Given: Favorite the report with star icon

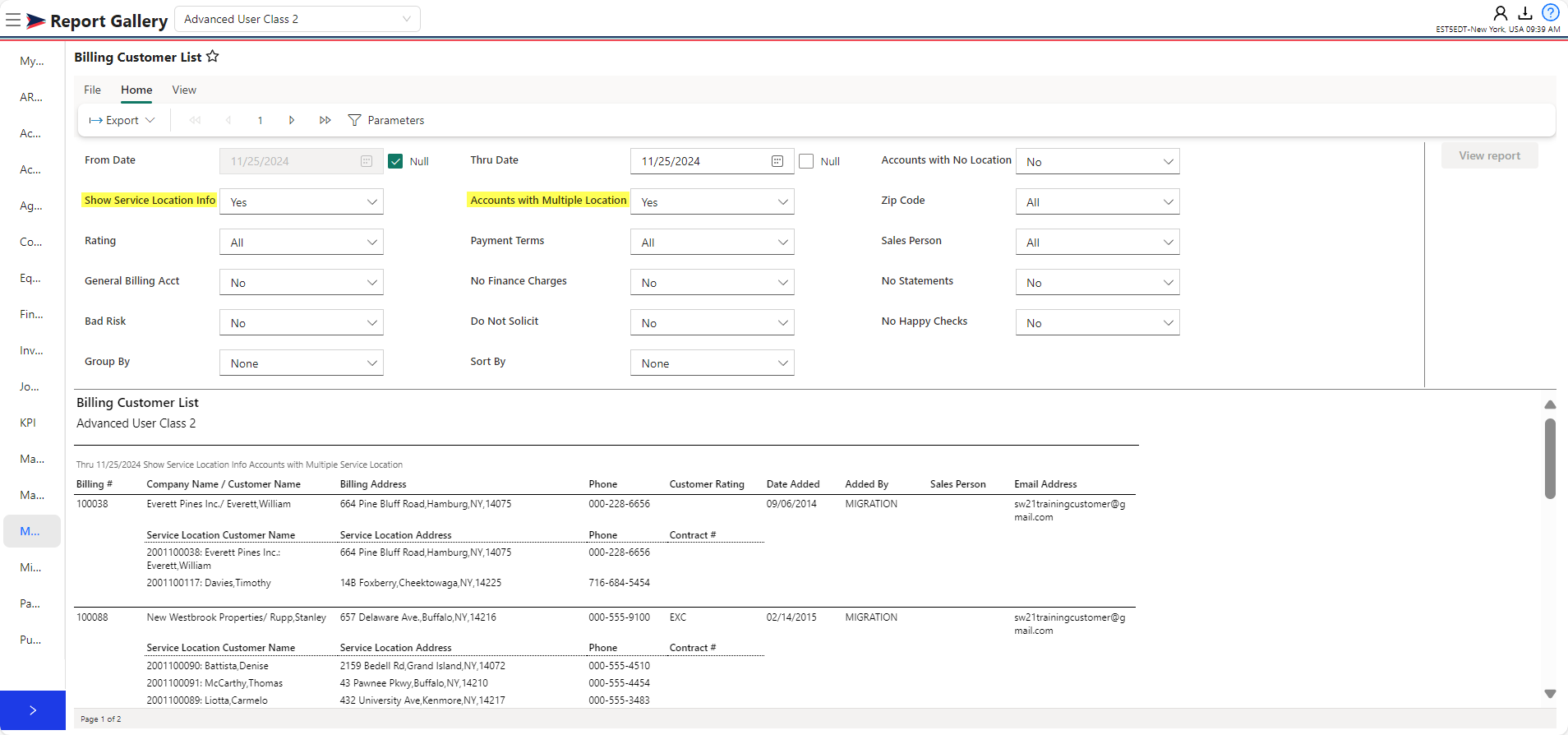Looking at the screenshot, I should click(x=212, y=57).
